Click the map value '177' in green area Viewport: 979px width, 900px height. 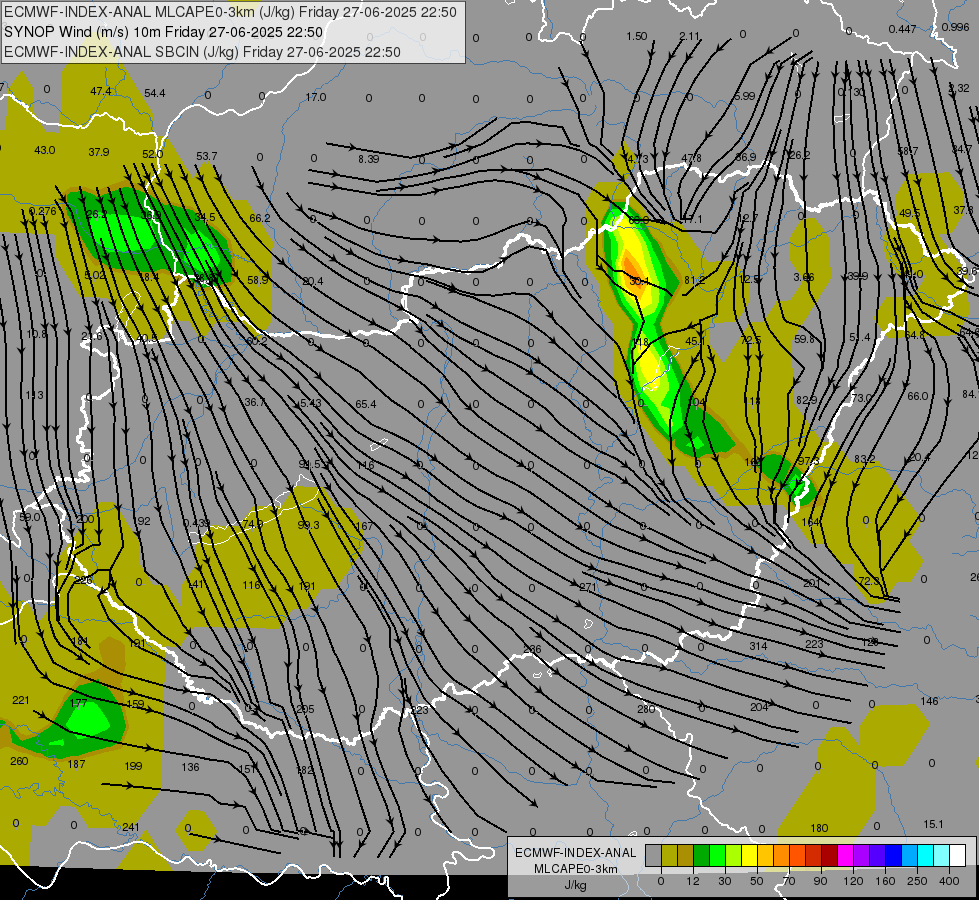click(x=79, y=703)
